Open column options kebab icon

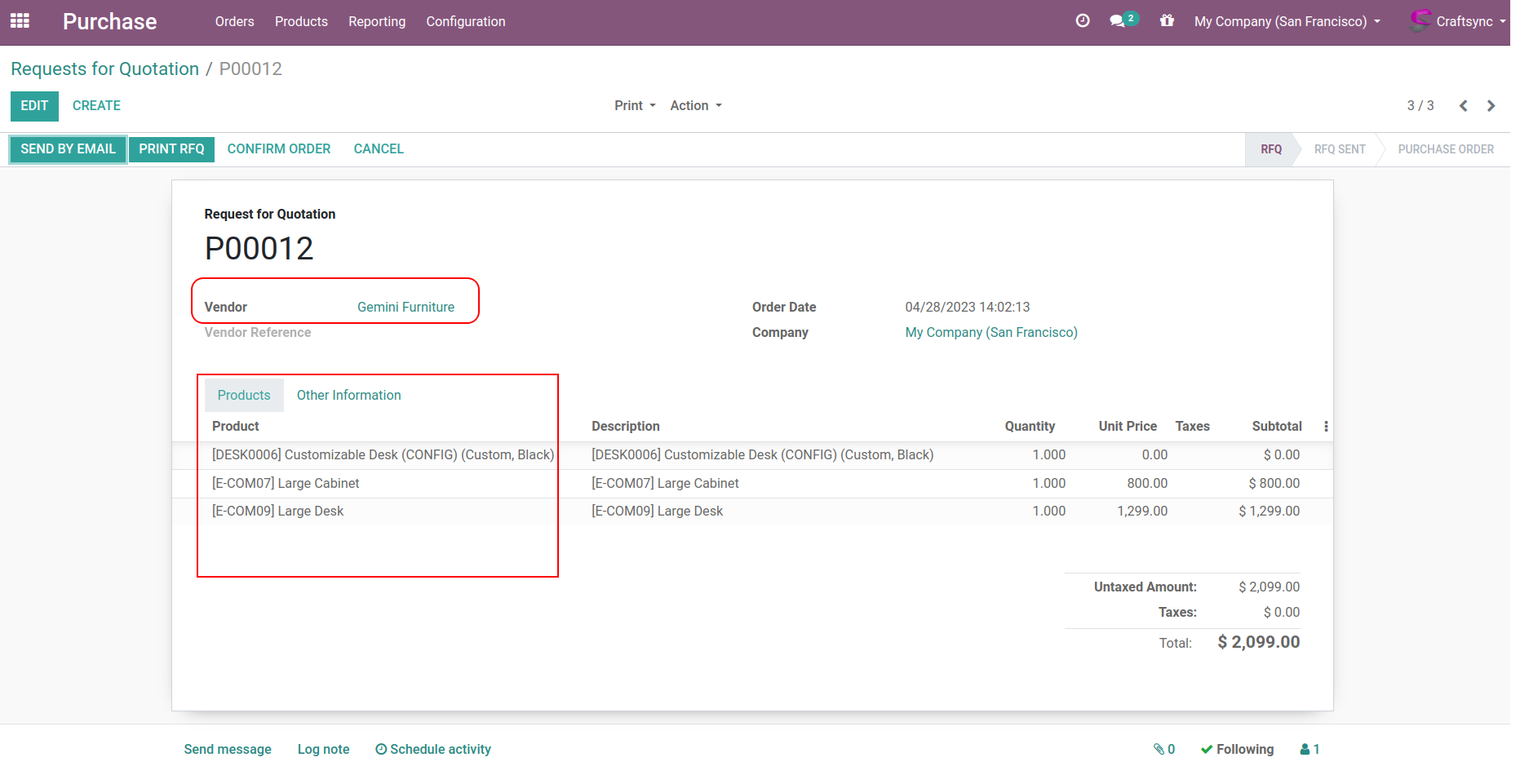coord(1326,427)
